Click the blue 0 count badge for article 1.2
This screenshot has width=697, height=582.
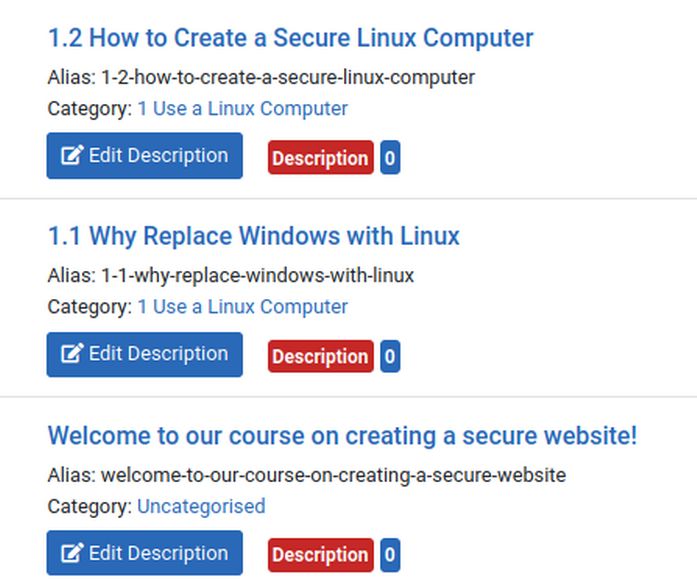[390, 157]
